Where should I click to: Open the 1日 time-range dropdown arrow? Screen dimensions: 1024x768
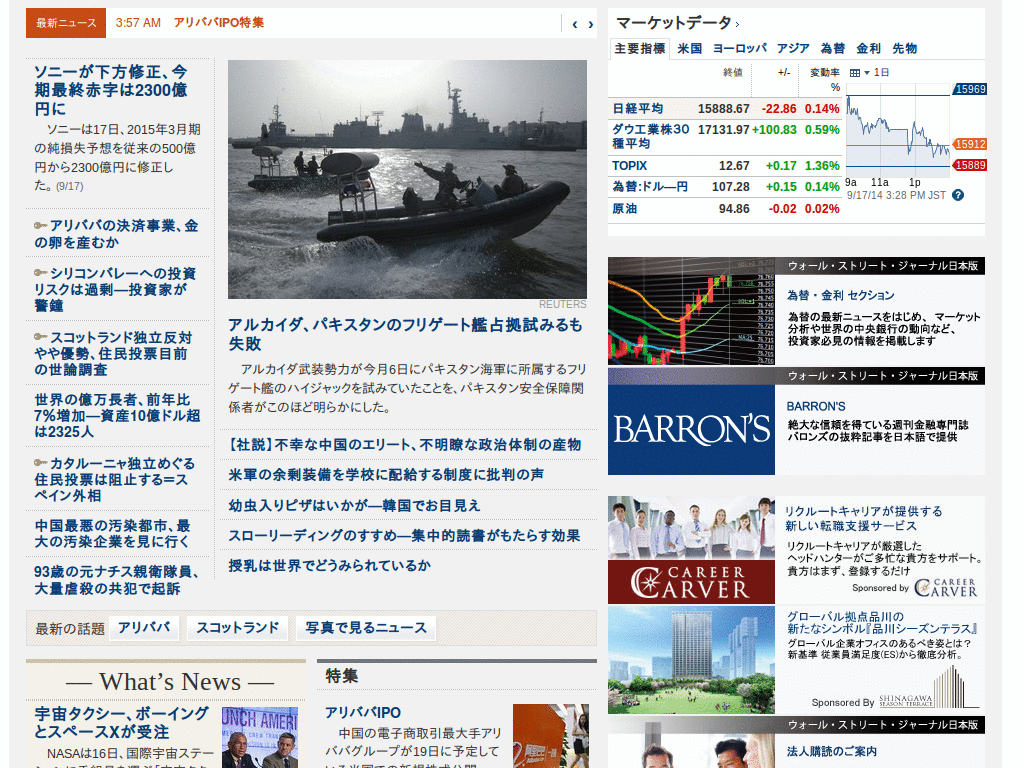pyautogui.click(x=866, y=73)
